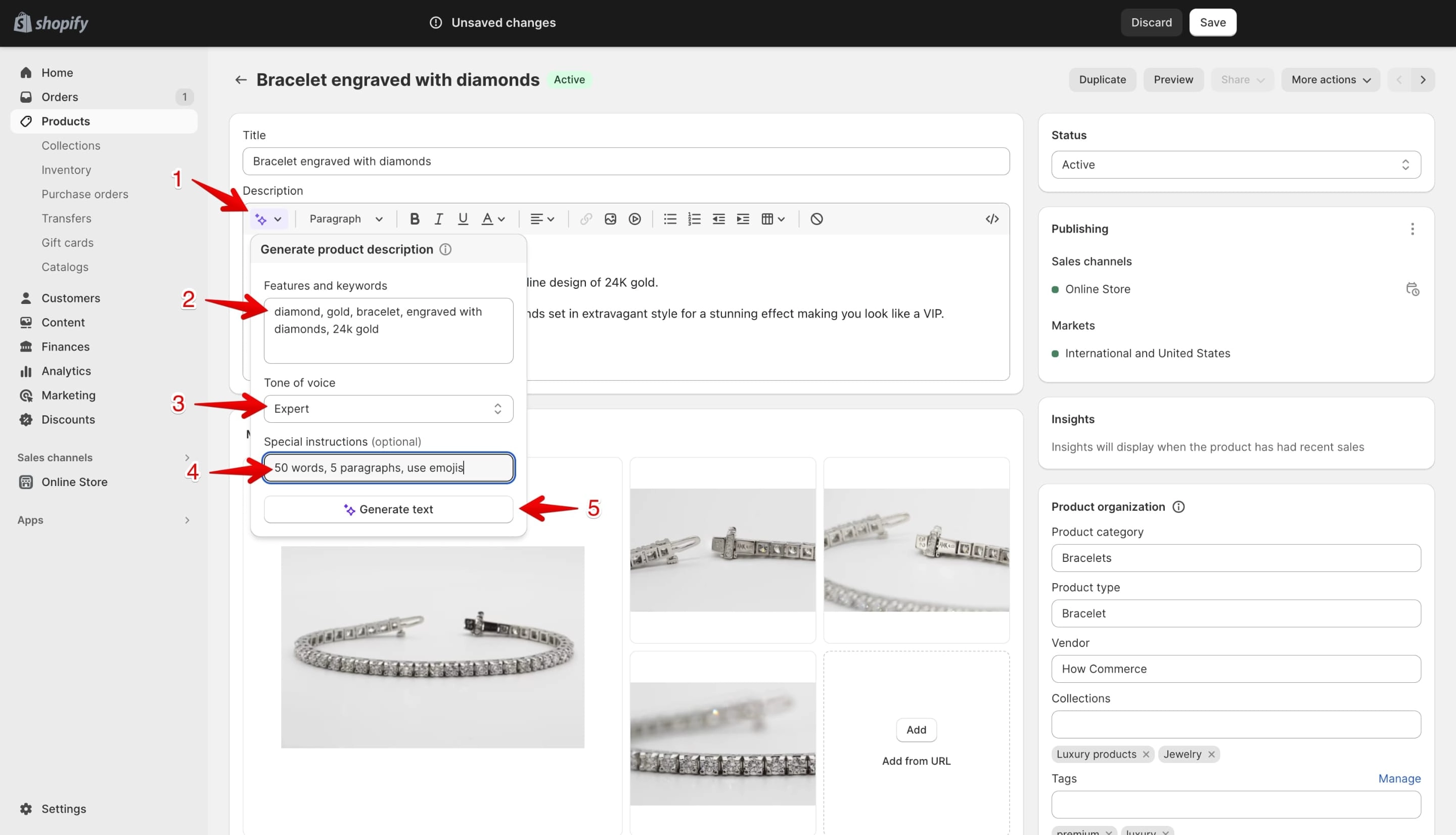Open the AI magic generate-text tool
The image size is (1456, 835).
(268, 219)
